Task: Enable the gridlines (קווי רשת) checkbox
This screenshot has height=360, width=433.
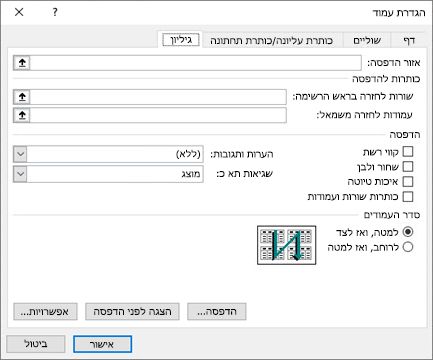Action: pyautogui.click(x=408, y=152)
